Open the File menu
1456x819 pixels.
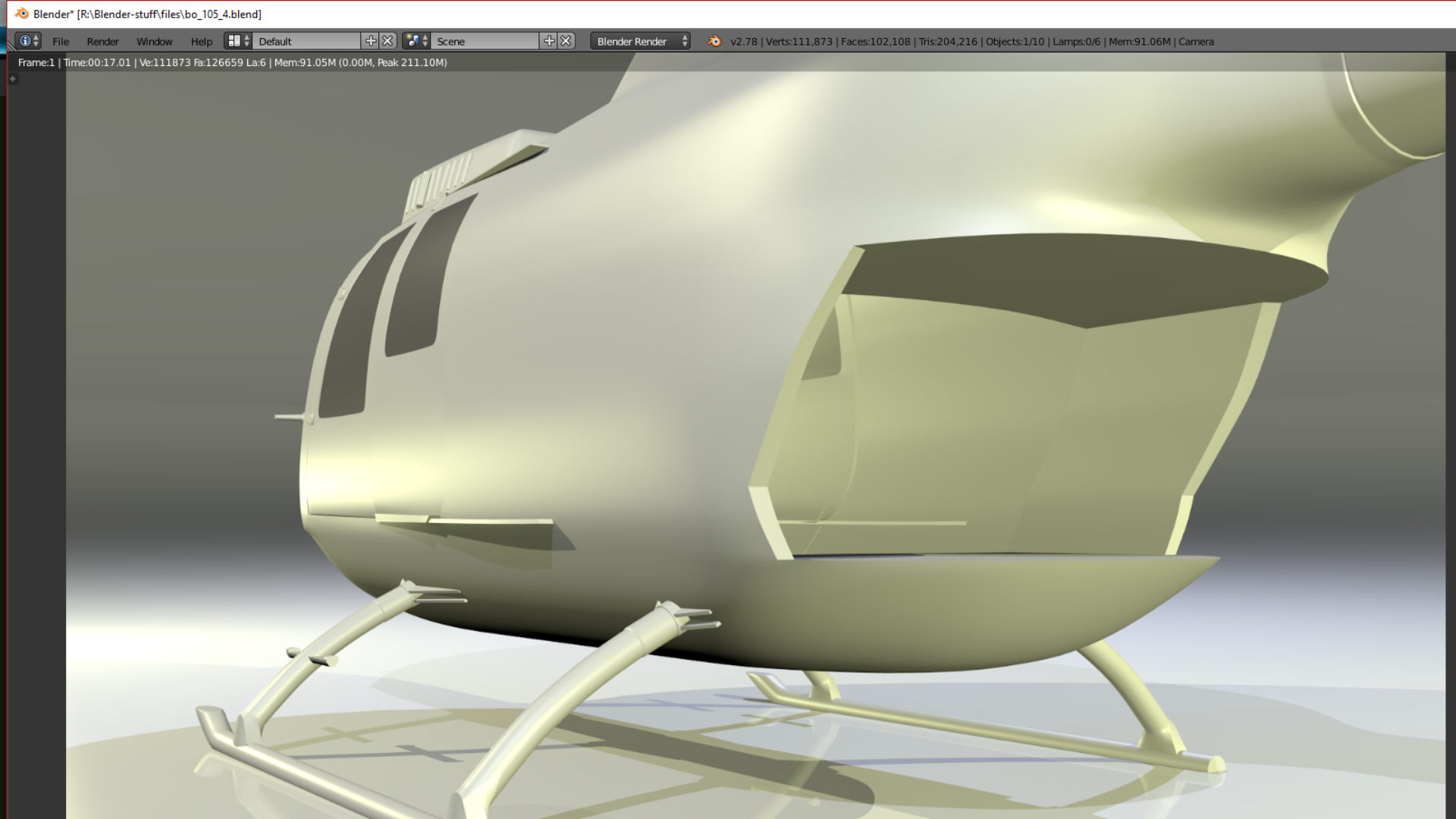pos(61,41)
